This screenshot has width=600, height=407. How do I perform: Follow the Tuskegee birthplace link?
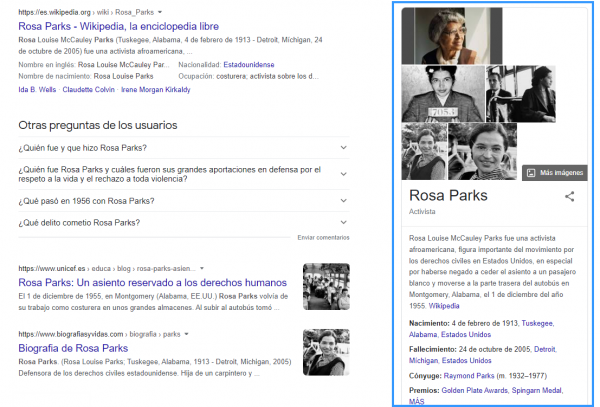pyautogui.click(x=537, y=323)
